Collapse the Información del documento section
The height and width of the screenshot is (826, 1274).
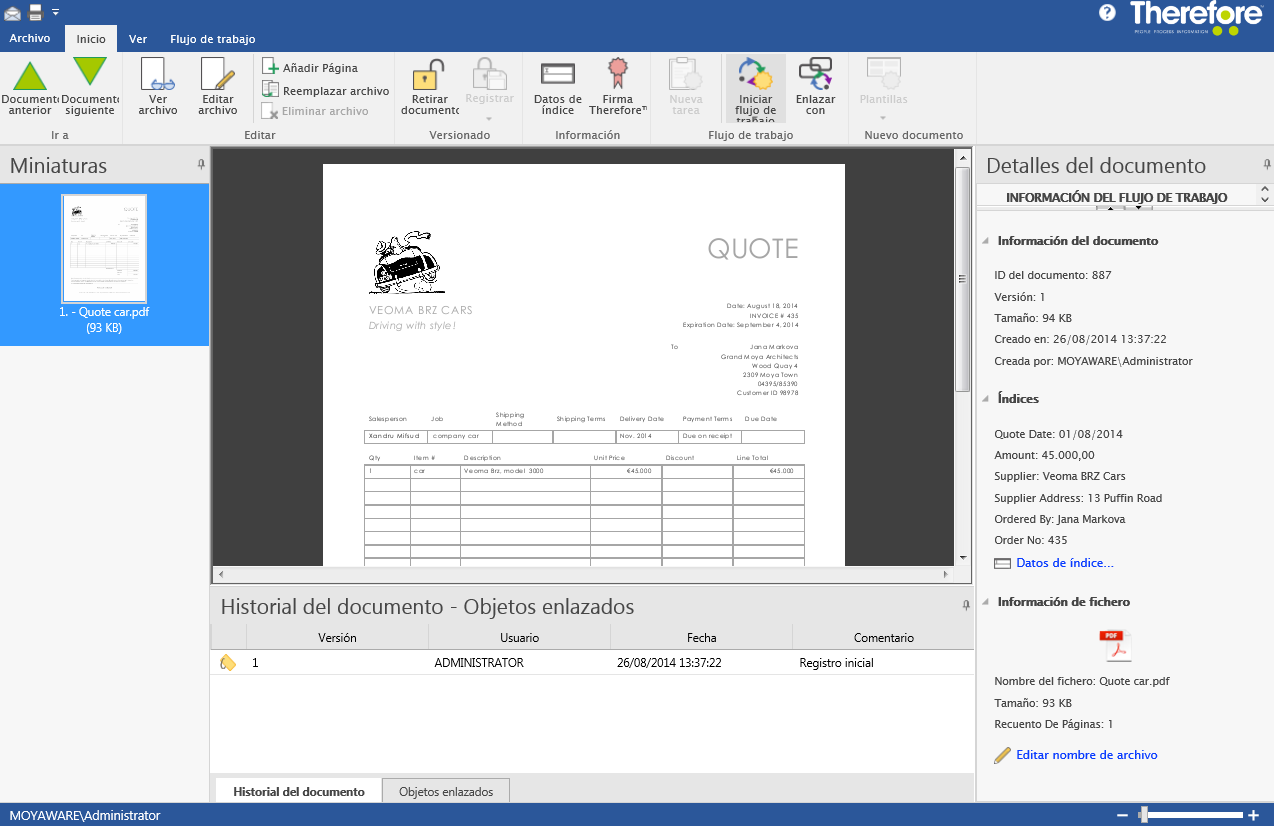987,241
